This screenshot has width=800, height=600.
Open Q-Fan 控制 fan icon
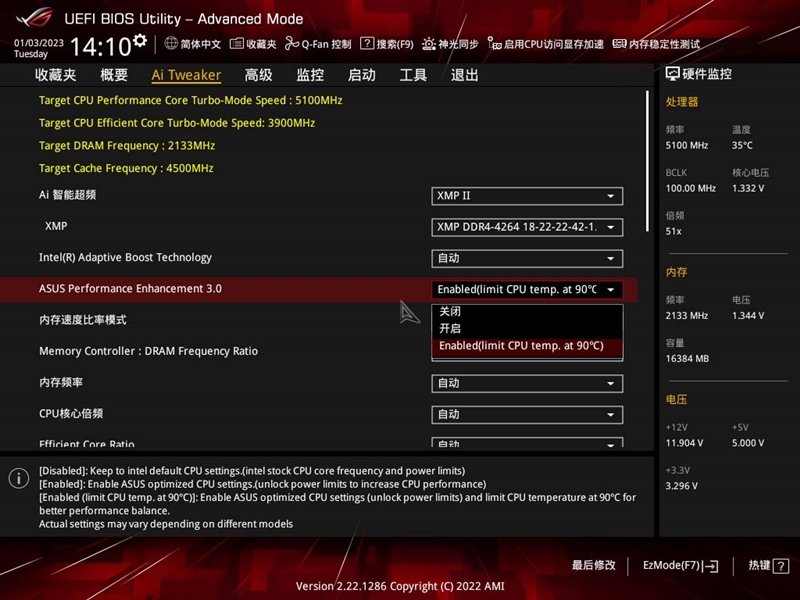click(292, 43)
